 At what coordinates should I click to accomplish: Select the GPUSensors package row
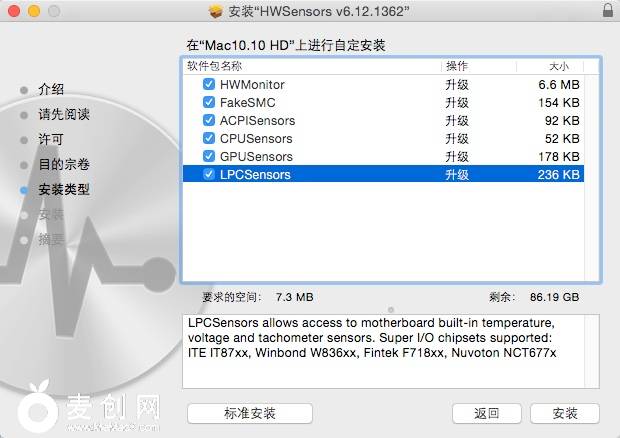coord(383,157)
